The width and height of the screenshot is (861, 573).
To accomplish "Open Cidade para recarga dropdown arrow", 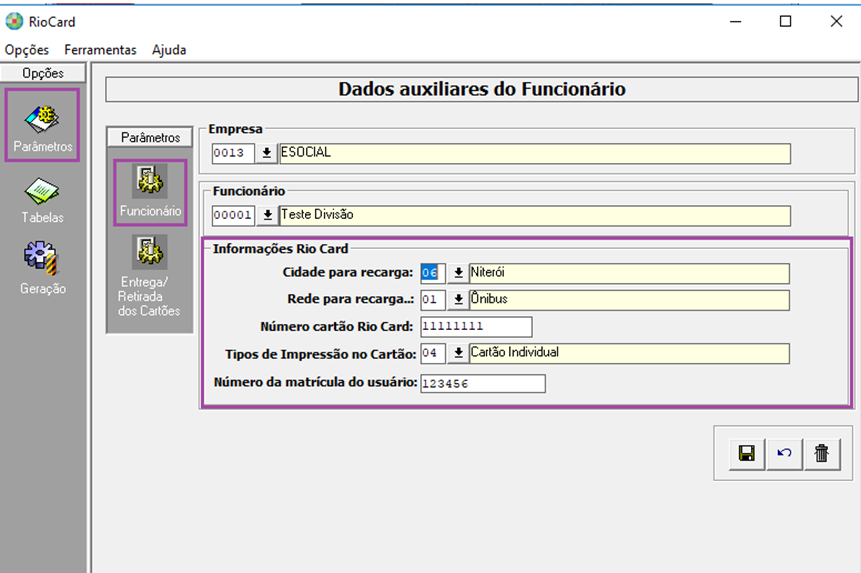I will coord(457,273).
